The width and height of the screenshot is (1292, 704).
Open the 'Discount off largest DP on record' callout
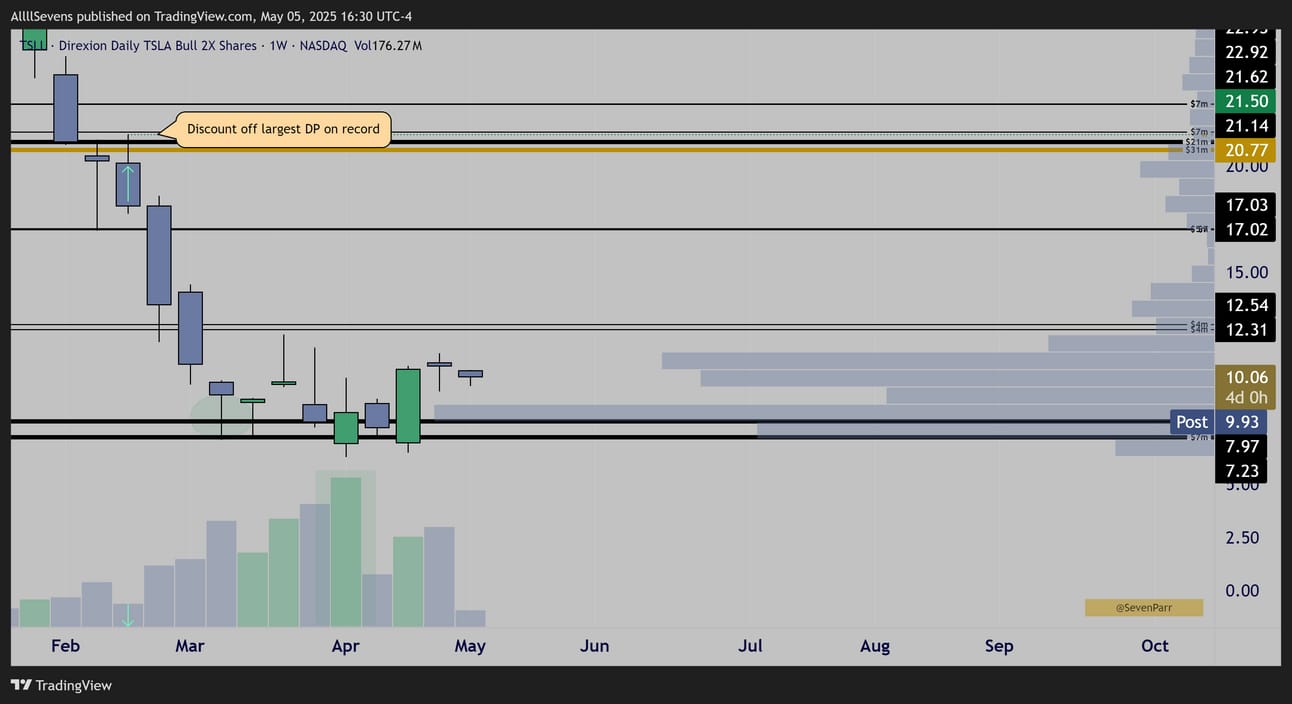click(x=283, y=129)
